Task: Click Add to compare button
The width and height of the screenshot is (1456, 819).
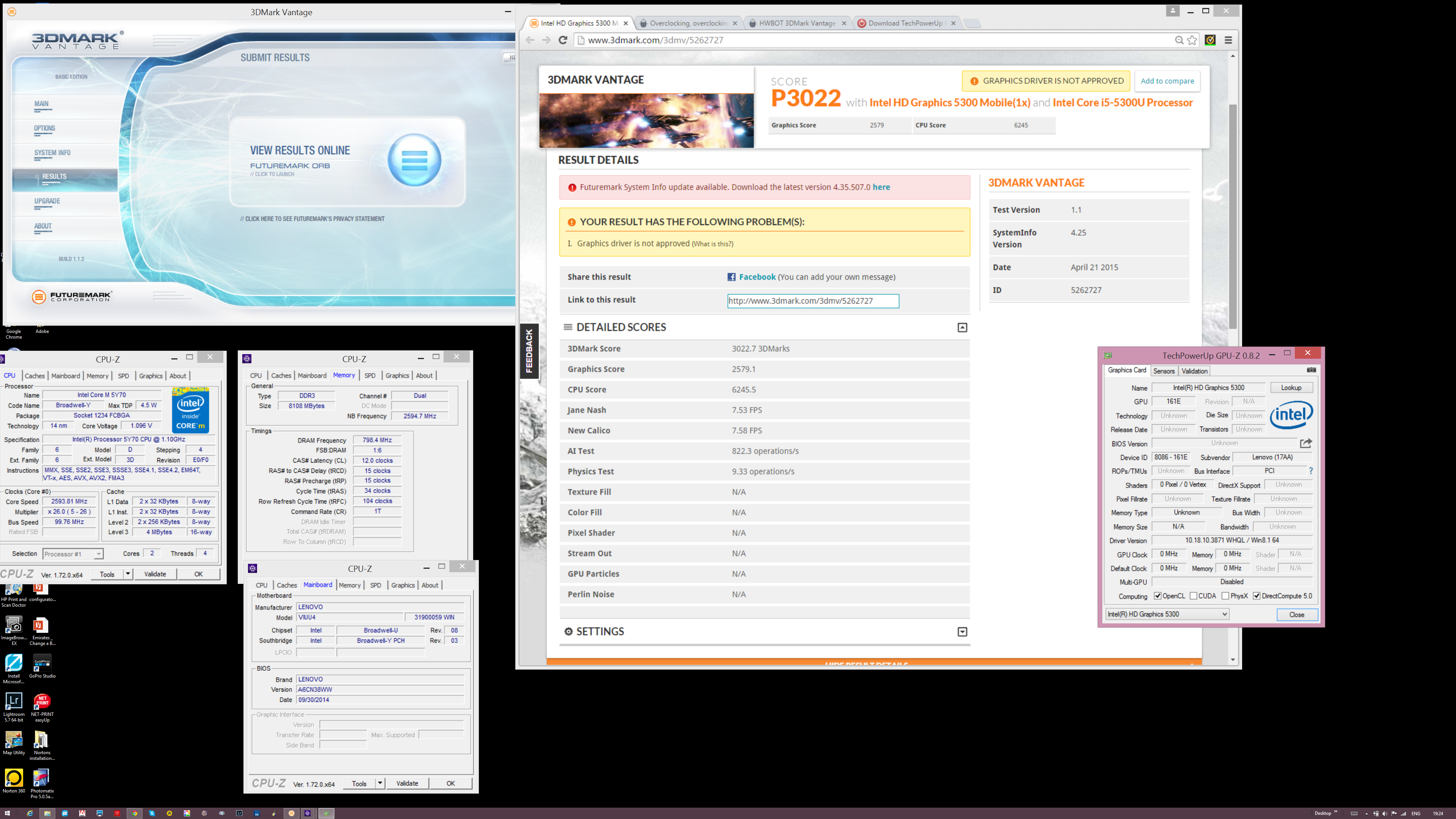Action: [x=1167, y=81]
